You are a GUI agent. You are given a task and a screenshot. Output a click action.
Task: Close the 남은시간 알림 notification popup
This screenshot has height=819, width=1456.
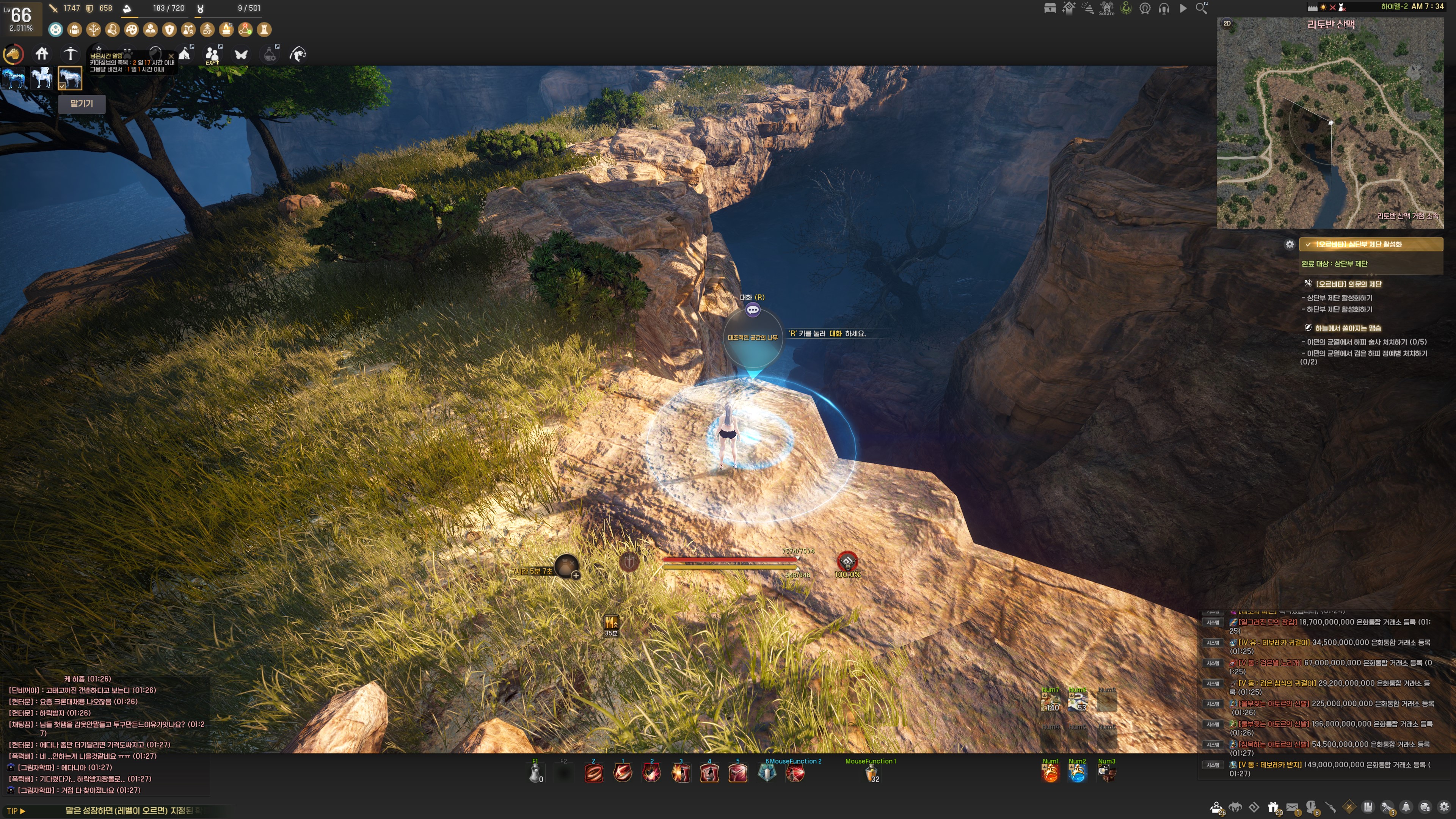tap(171, 56)
